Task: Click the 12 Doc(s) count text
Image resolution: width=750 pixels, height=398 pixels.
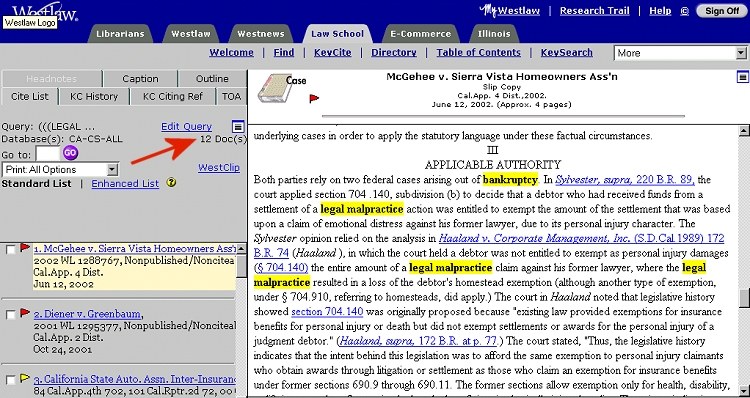Action: coord(224,139)
